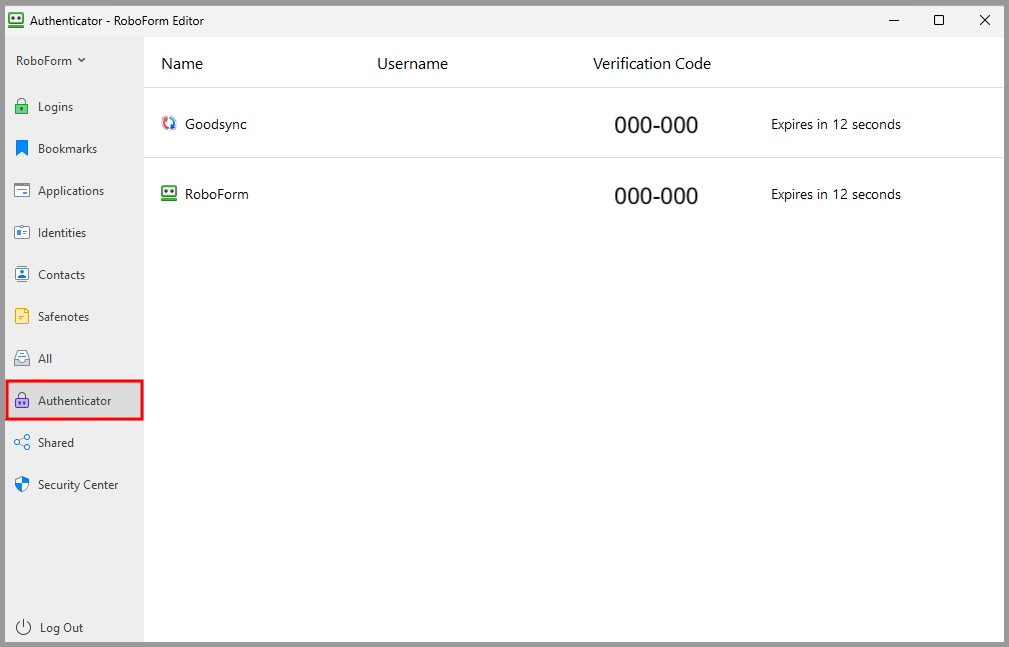The width and height of the screenshot is (1009, 647).
Task: Minimize the RoboForm Editor window
Action: (894, 20)
